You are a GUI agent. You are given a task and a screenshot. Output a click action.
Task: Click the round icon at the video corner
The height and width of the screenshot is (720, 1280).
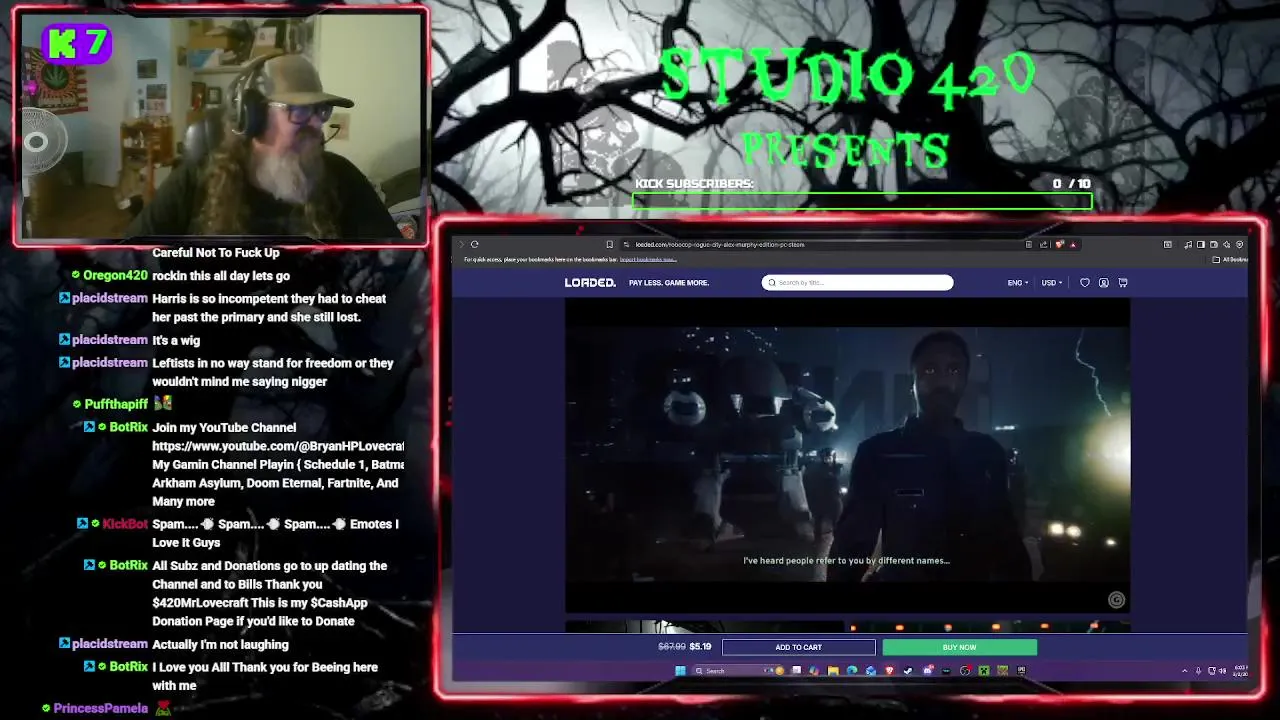[x=1116, y=600]
